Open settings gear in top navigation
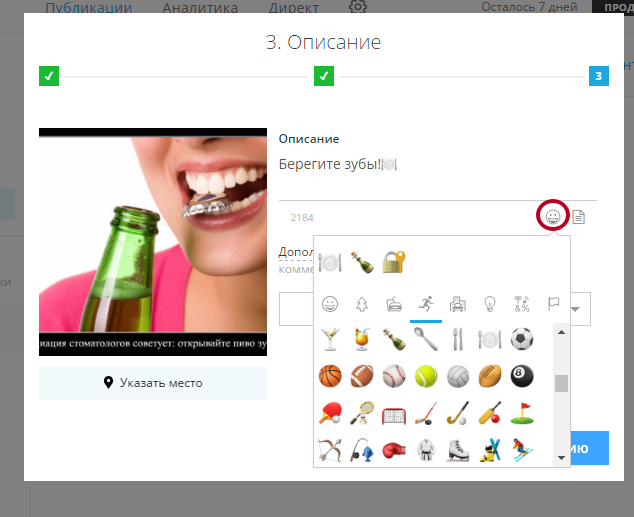Image resolution: width=634 pixels, height=517 pixels. point(358,6)
